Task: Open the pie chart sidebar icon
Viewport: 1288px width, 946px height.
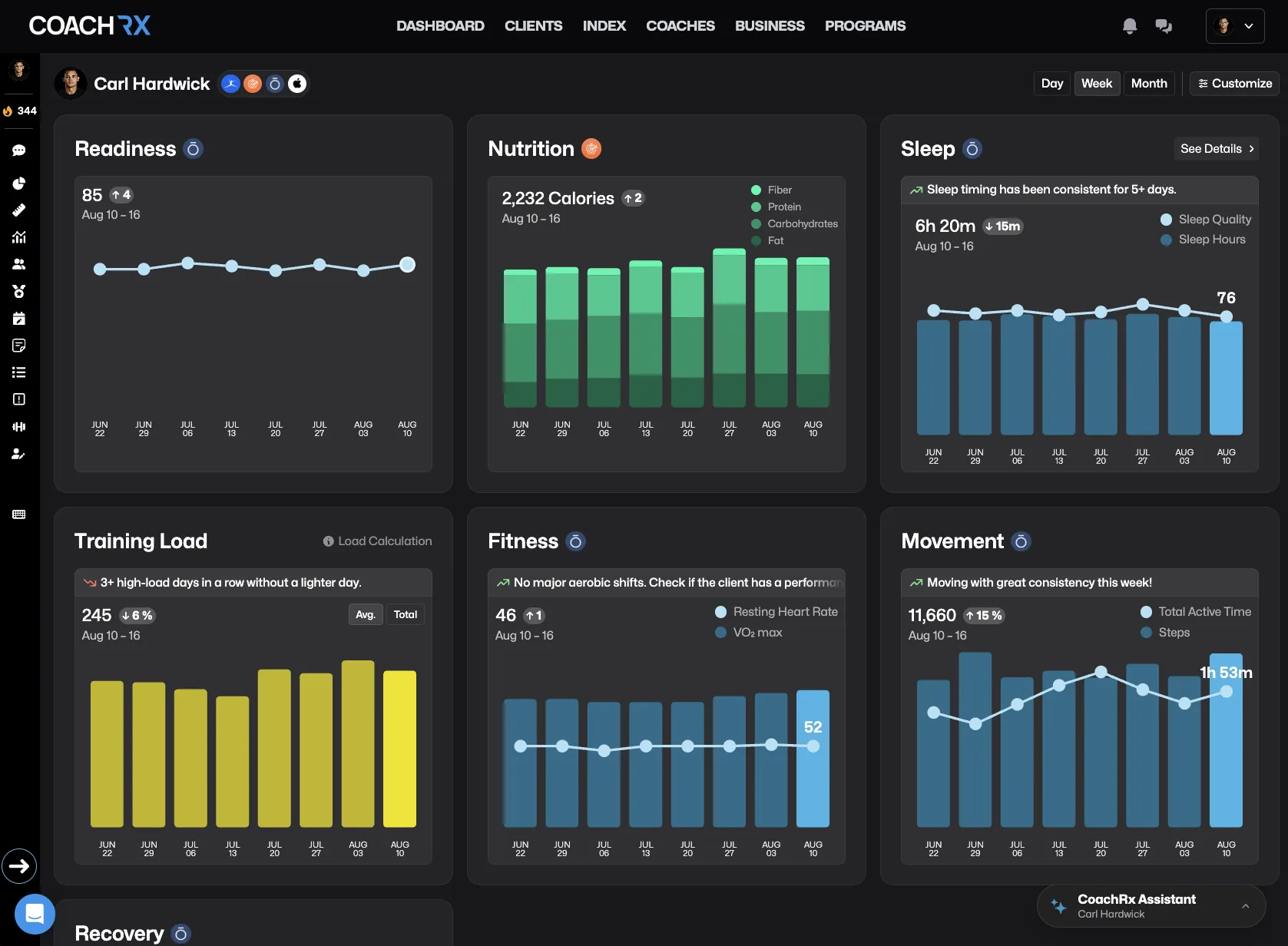Action: point(19,183)
